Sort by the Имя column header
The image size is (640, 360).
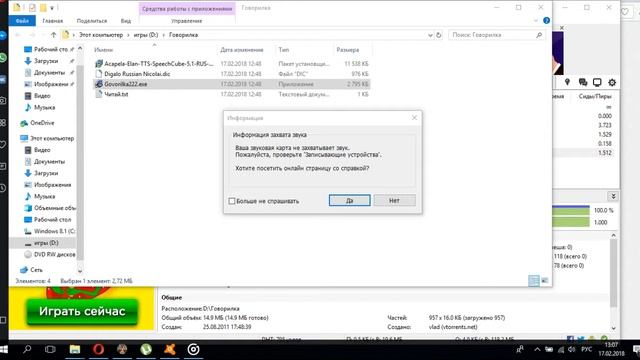104,50
